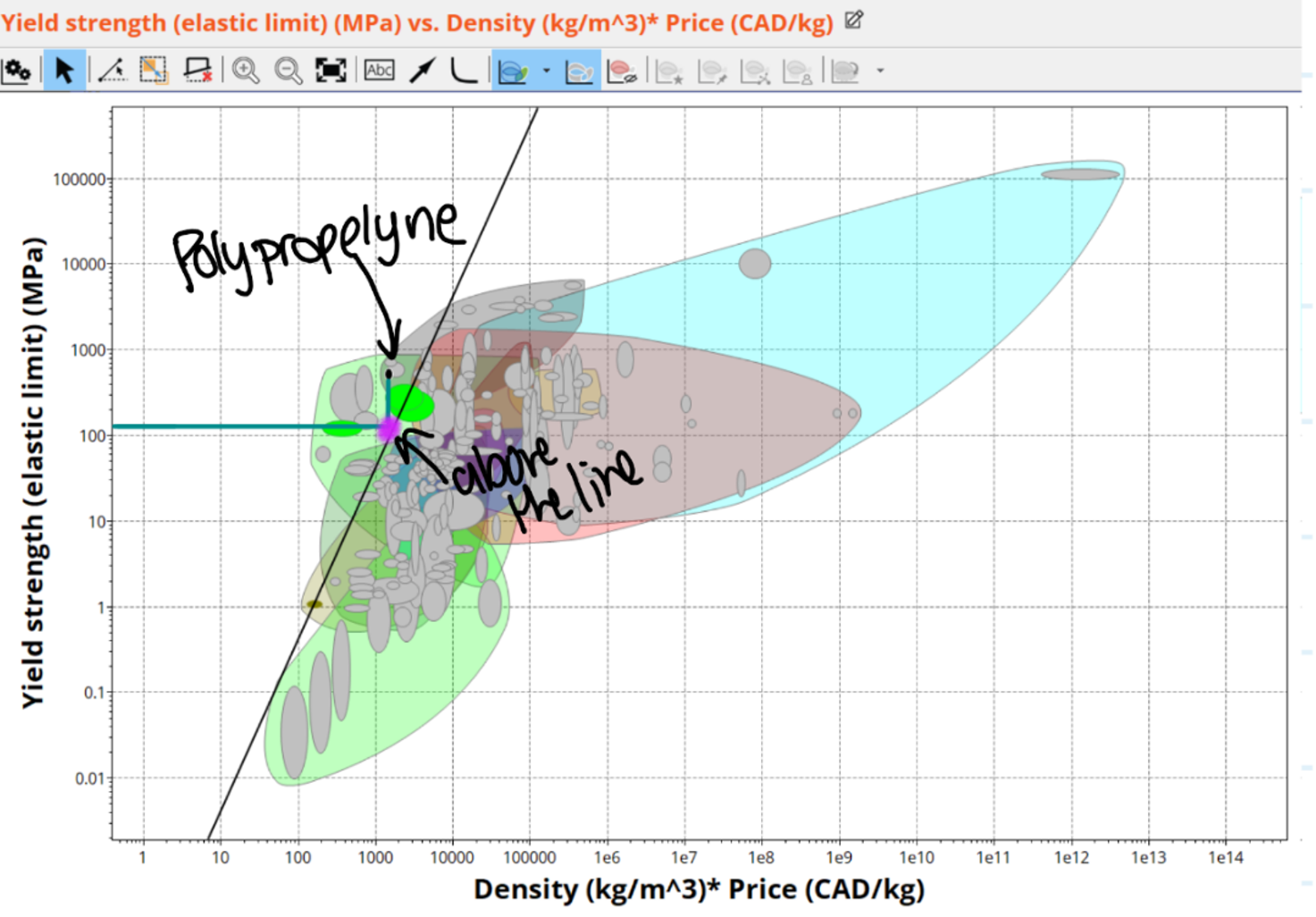Fit the chart to the window
Screen dimensions: 1316x917
pyautogui.click(x=330, y=71)
